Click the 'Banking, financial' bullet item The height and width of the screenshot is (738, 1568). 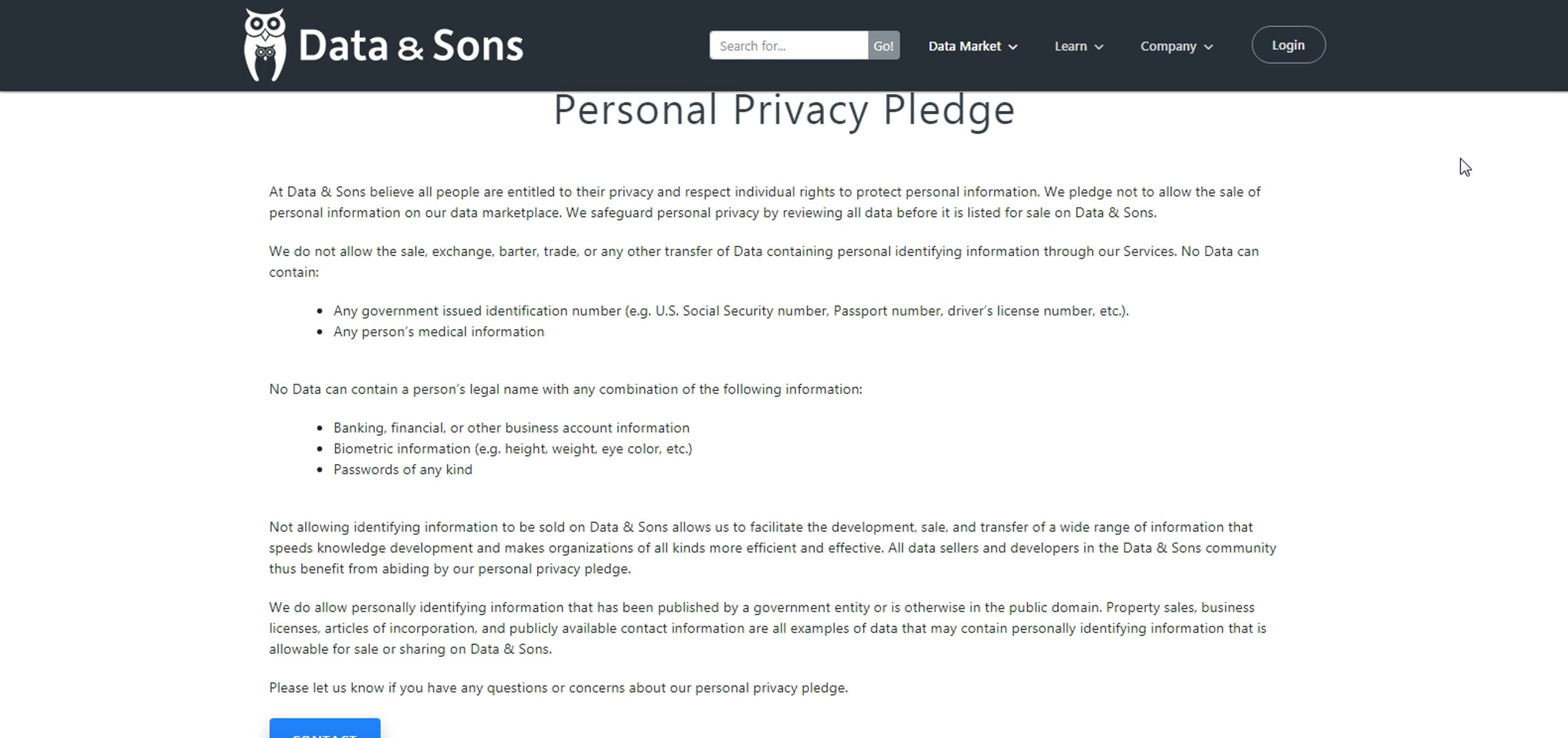(511, 428)
